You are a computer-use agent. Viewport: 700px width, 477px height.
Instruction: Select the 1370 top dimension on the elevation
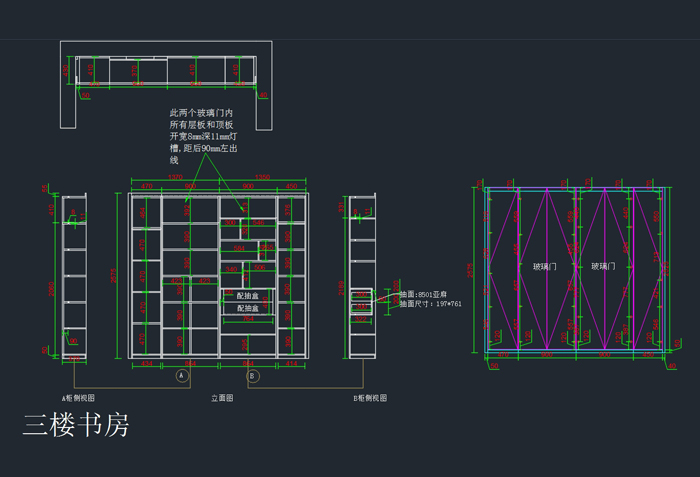click(175, 177)
